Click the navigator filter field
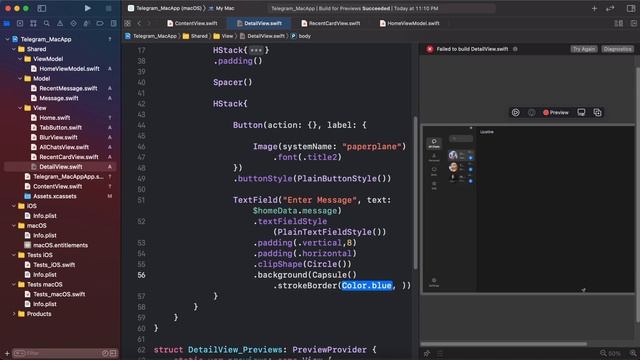 [65, 353]
